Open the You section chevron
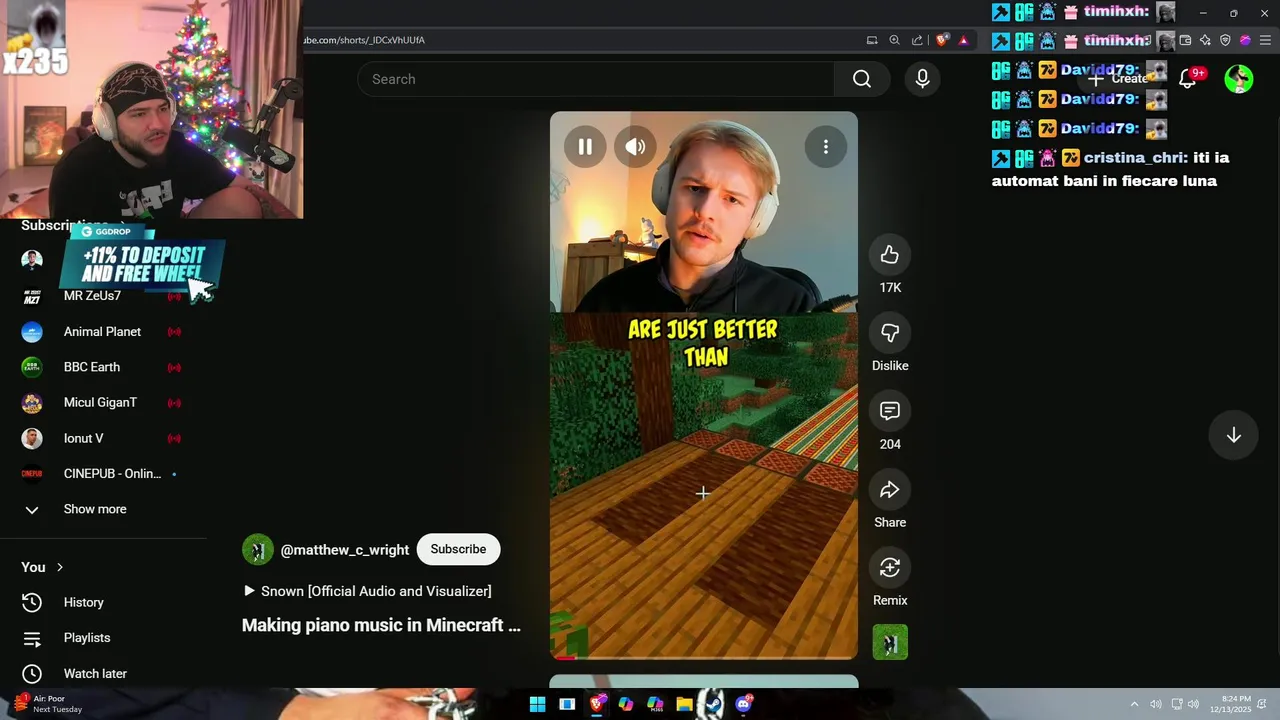The image size is (1280, 720). tap(60, 567)
